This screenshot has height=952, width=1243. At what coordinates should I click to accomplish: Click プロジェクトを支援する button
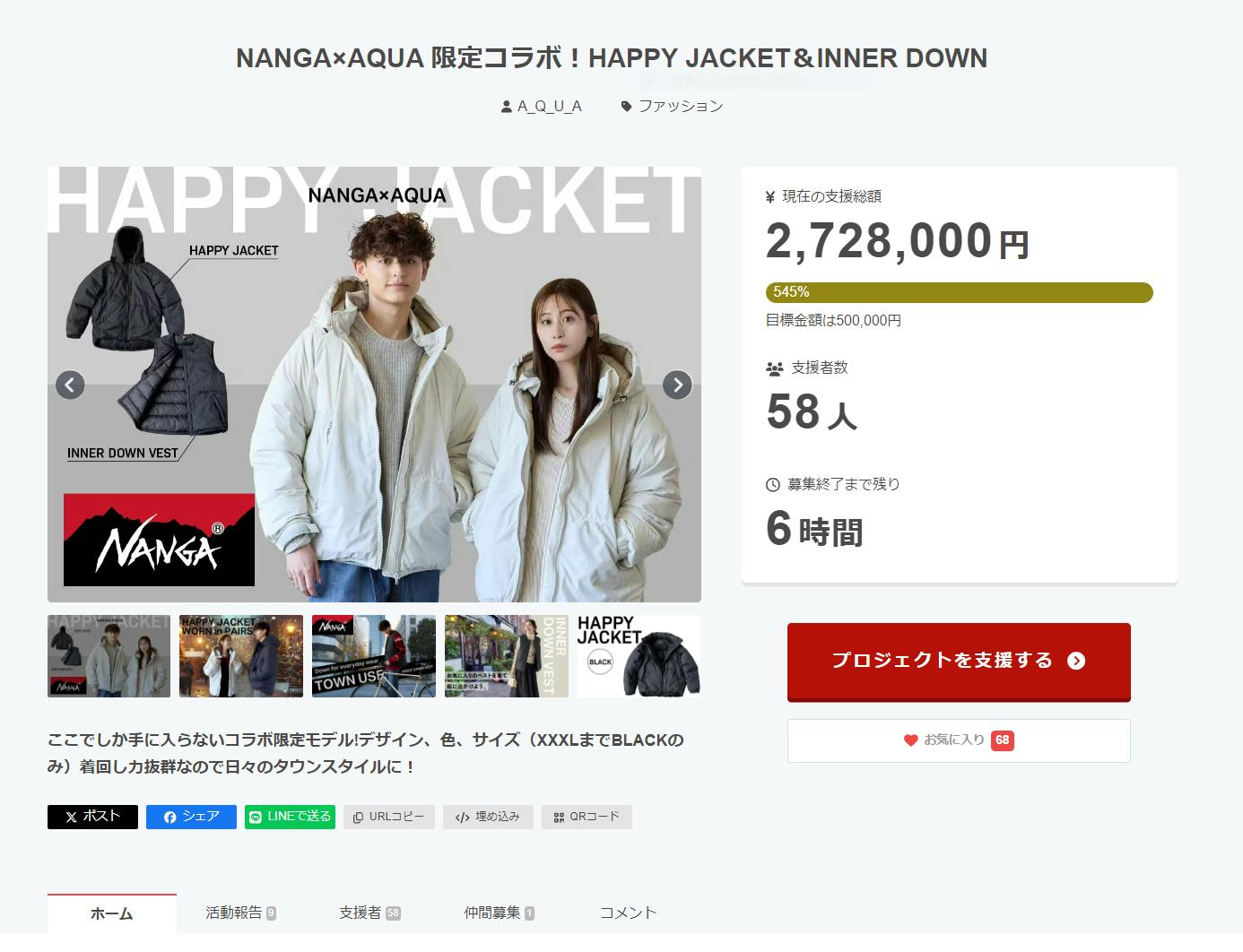click(959, 661)
